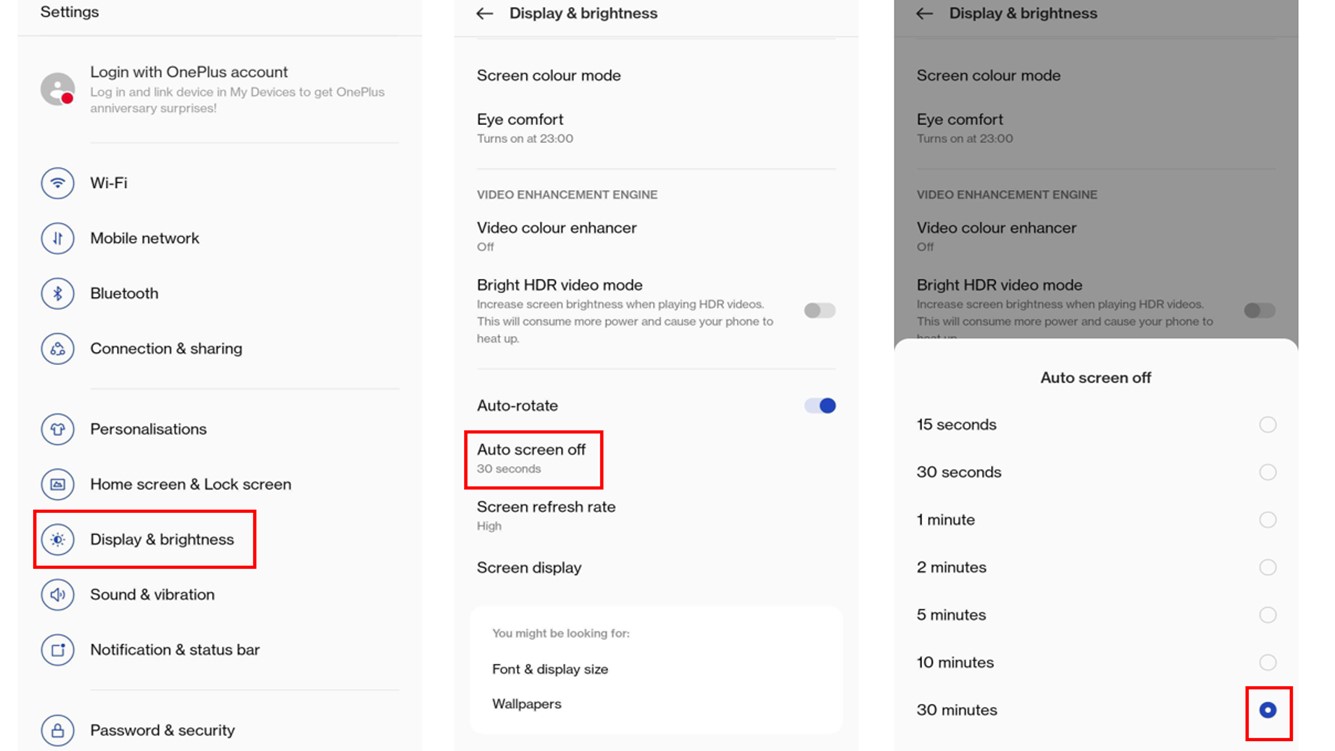This screenshot has height=751, width=1335.
Task: Tap the Personalisations shirt icon
Action: (x=58, y=429)
